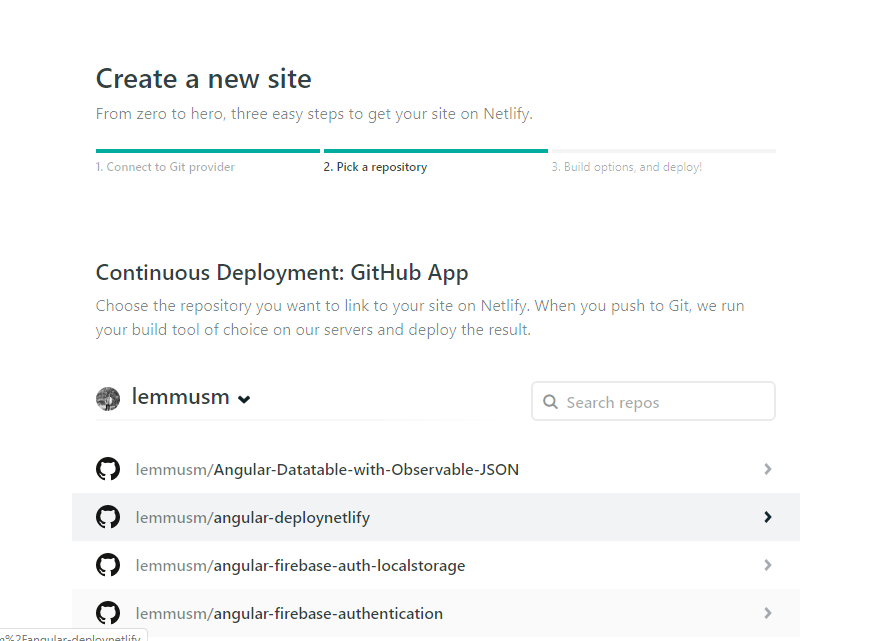Viewport: 885px width, 641px height.
Task: Open Angular-Datatable-with-Observable-JSON repository link
Action: pos(327,469)
